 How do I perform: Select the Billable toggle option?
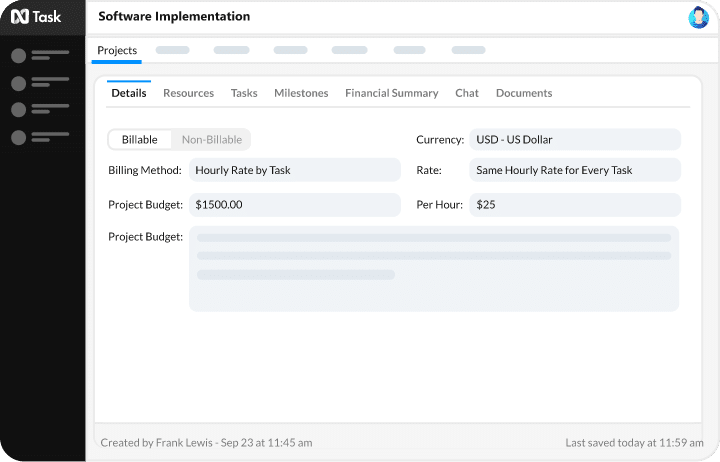coord(140,140)
